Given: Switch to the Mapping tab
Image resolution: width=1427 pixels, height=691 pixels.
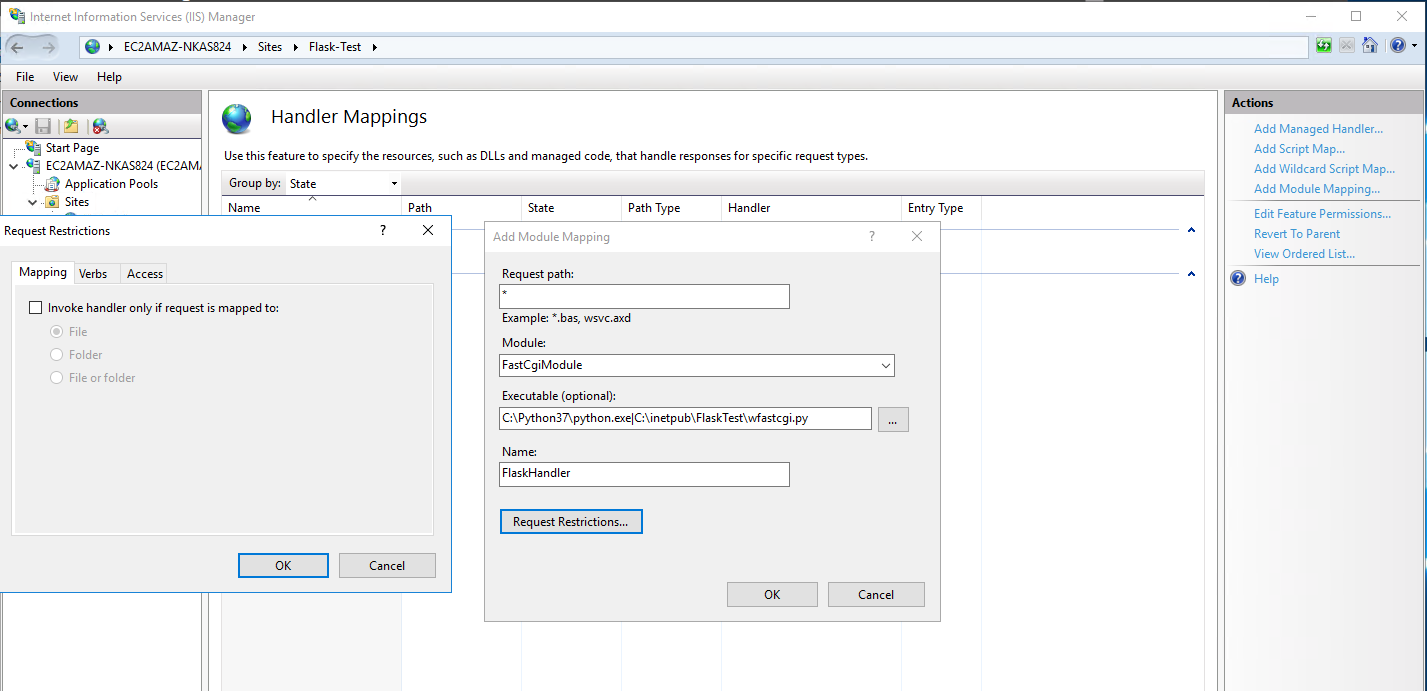Looking at the screenshot, I should click(x=43, y=272).
